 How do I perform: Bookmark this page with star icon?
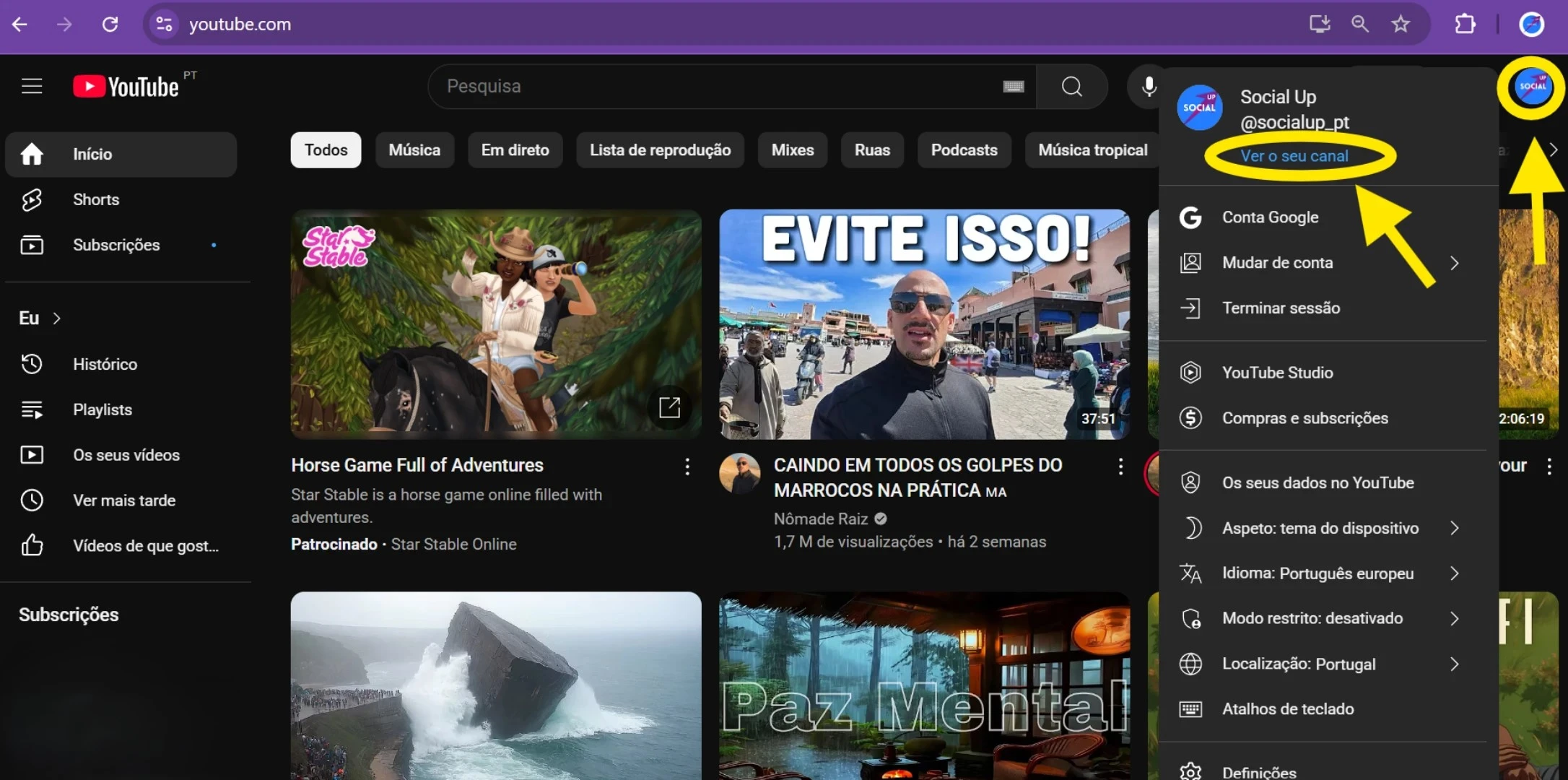[1401, 25]
